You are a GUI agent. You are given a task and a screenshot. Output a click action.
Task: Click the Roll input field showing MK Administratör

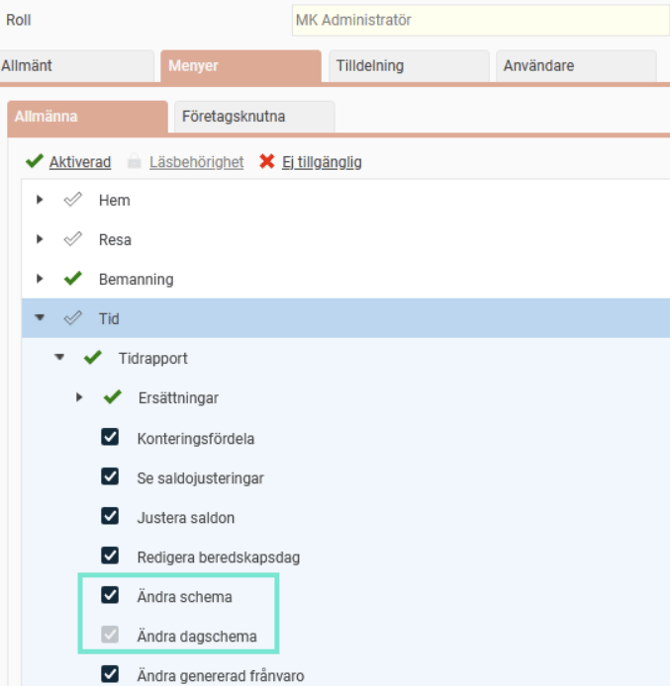point(480,20)
